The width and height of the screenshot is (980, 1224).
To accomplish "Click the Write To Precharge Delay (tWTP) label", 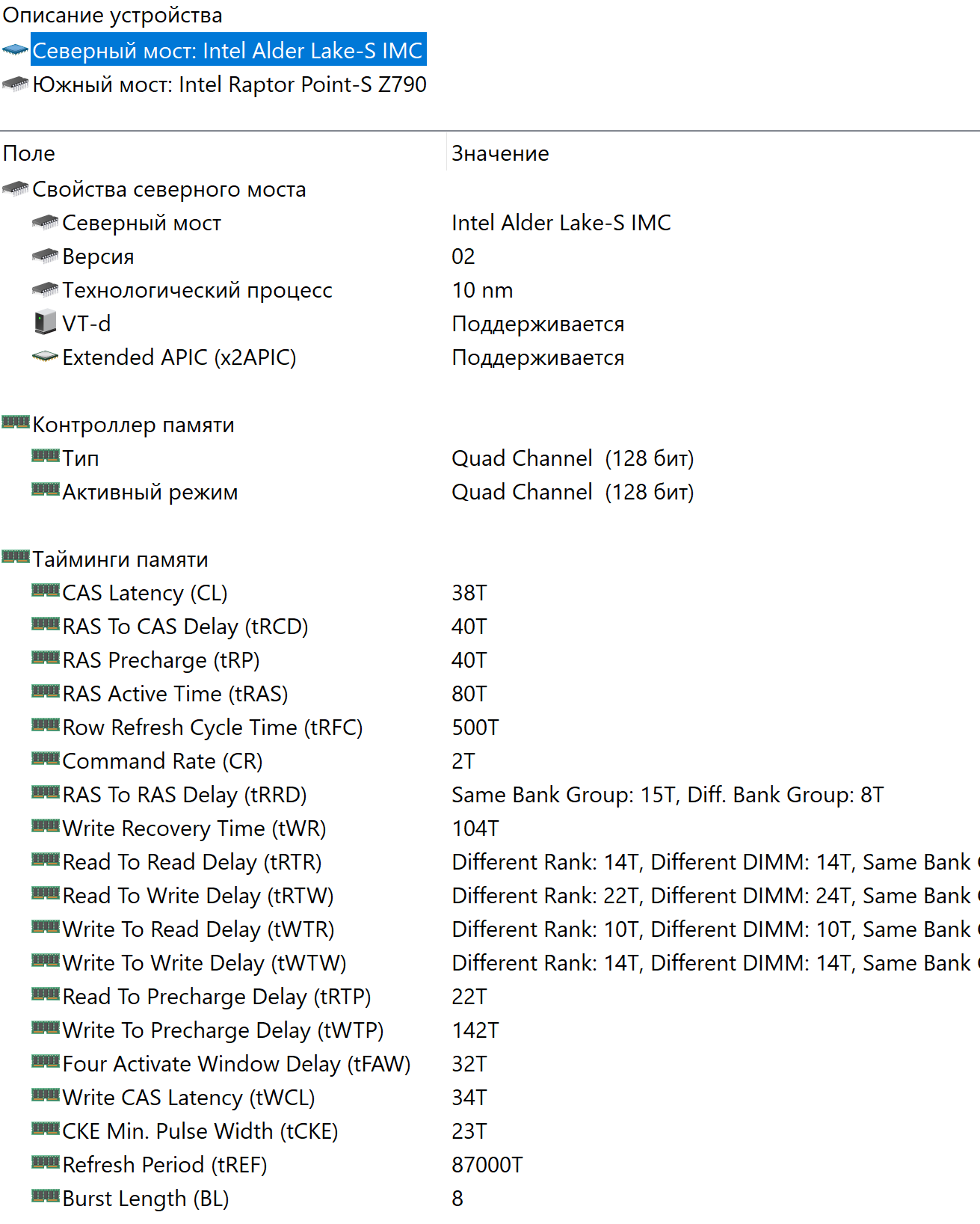I will click(x=223, y=1030).
